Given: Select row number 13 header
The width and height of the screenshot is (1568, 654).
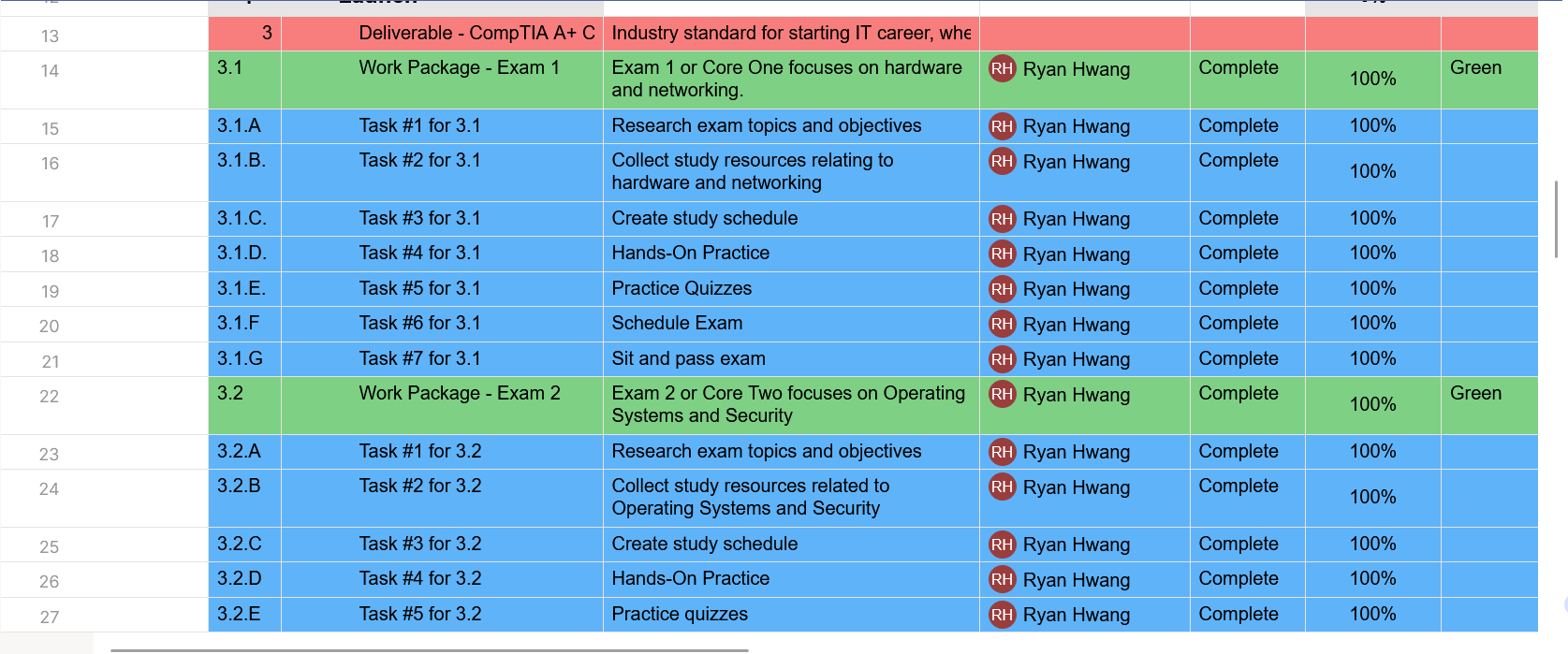Looking at the screenshot, I should click(50, 36).
